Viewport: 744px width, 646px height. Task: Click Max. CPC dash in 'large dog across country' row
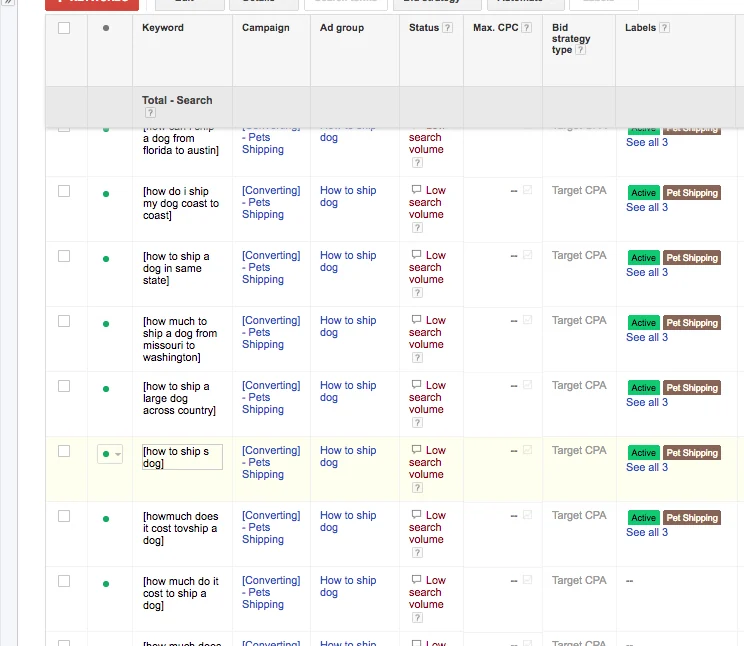tap(513, 386)
